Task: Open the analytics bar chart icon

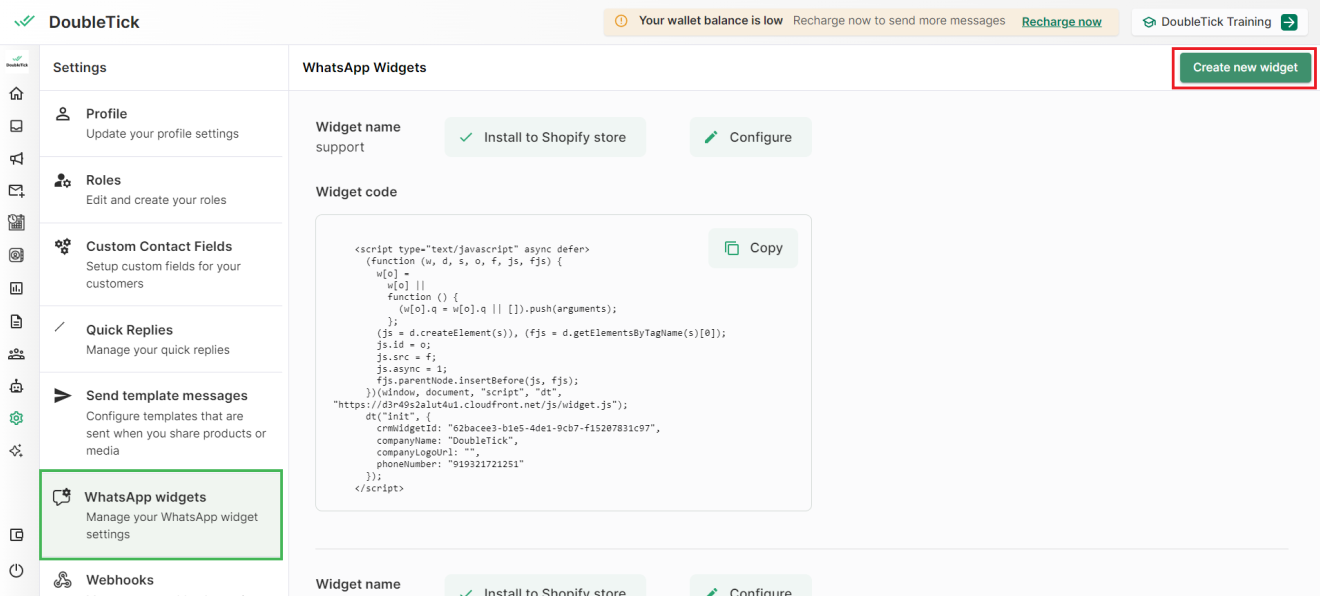Action: pyautogui.click(x=16, y=288)
